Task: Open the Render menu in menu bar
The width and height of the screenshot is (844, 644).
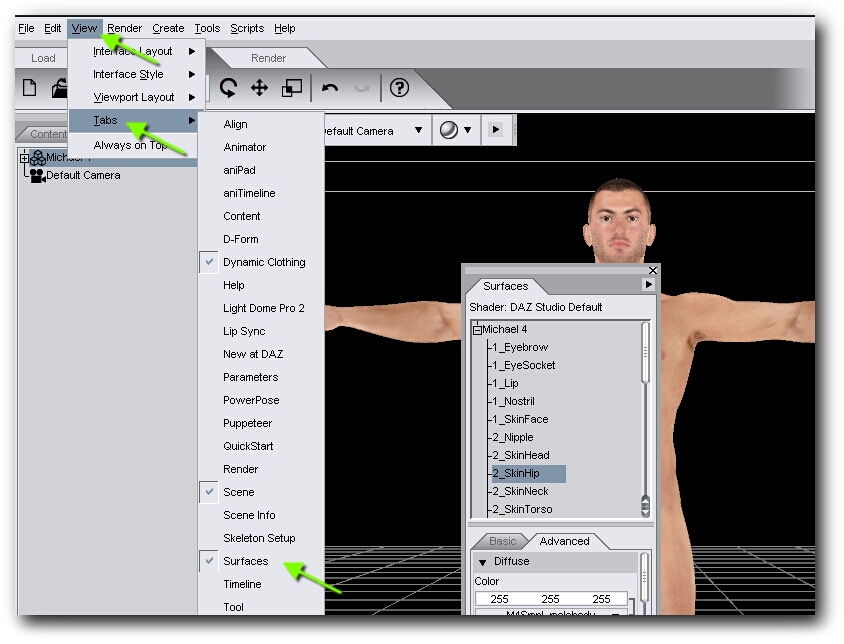Action: 124,28
